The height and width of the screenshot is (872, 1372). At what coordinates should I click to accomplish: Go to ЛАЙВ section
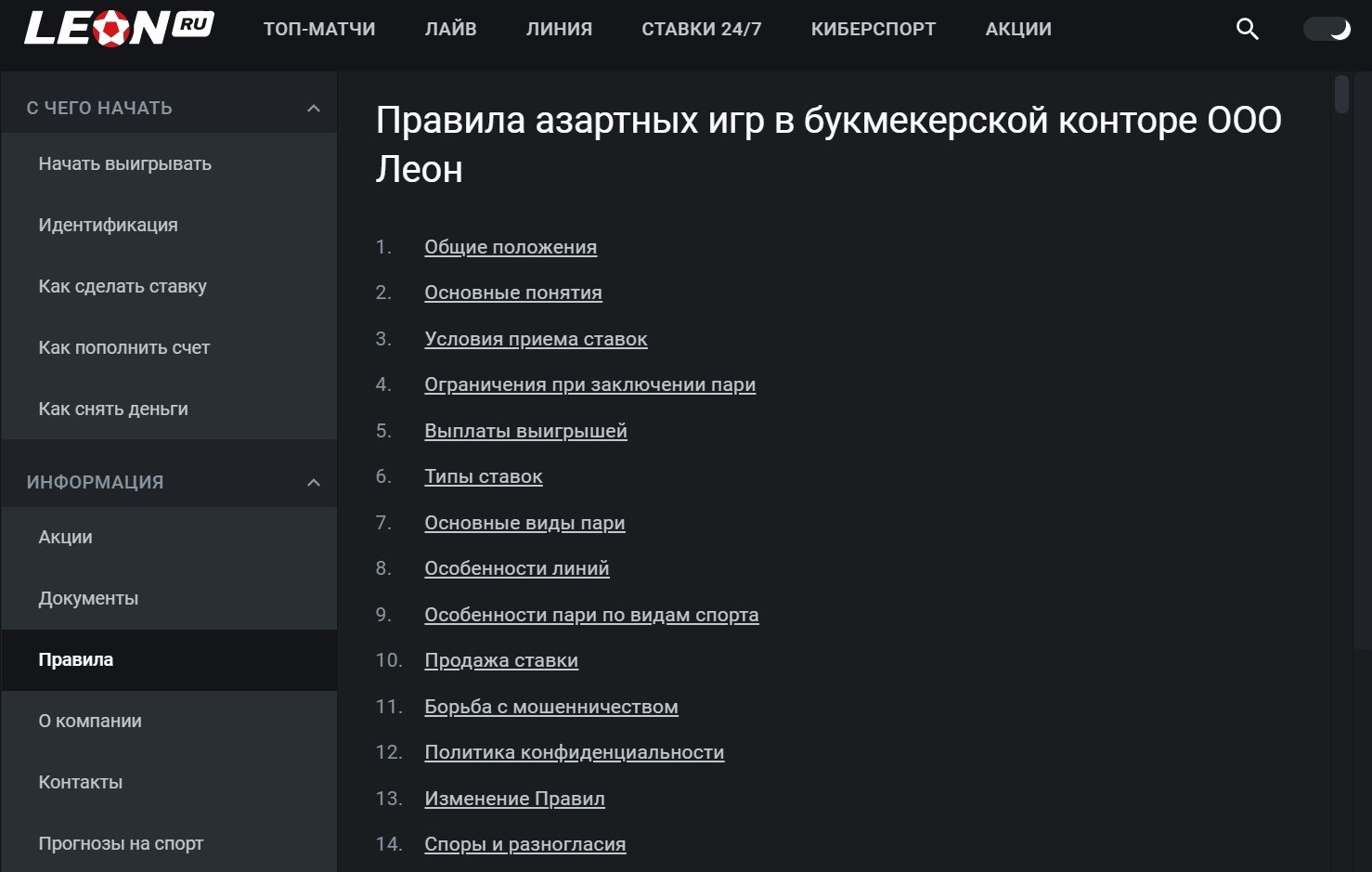pos(450,29)
